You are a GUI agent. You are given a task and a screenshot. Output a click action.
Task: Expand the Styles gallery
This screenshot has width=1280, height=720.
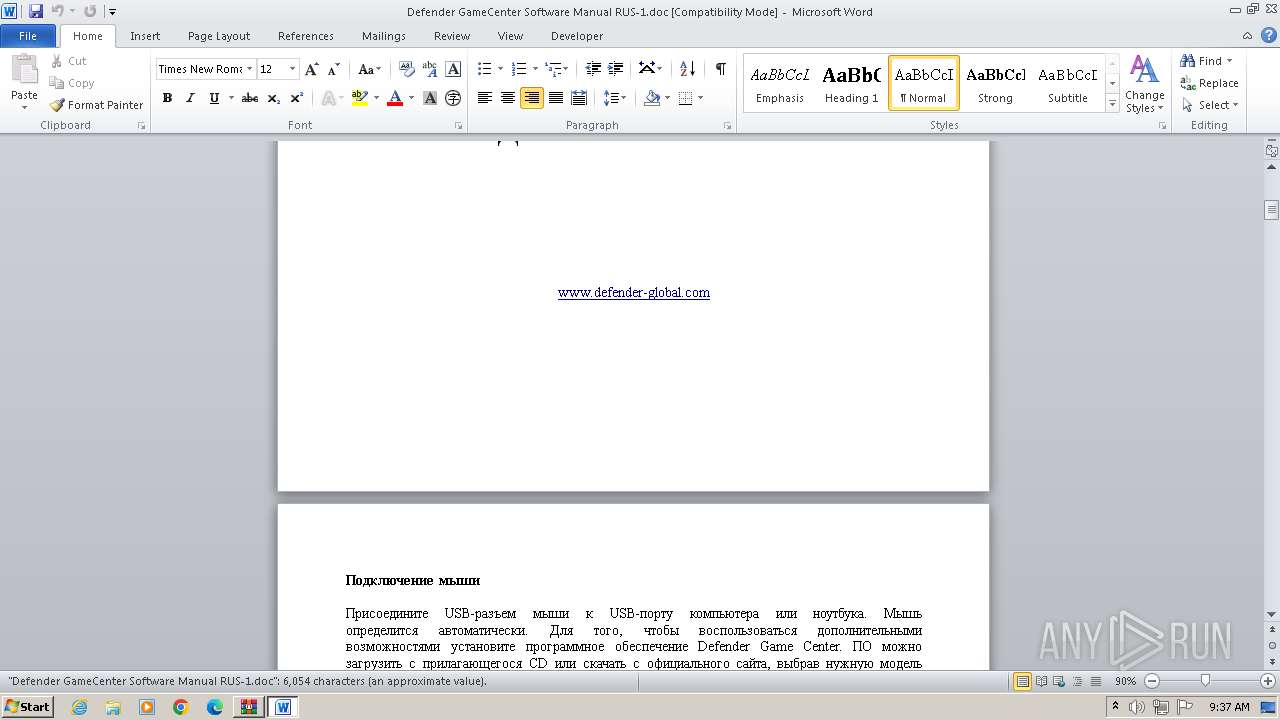coord(1112,104)
